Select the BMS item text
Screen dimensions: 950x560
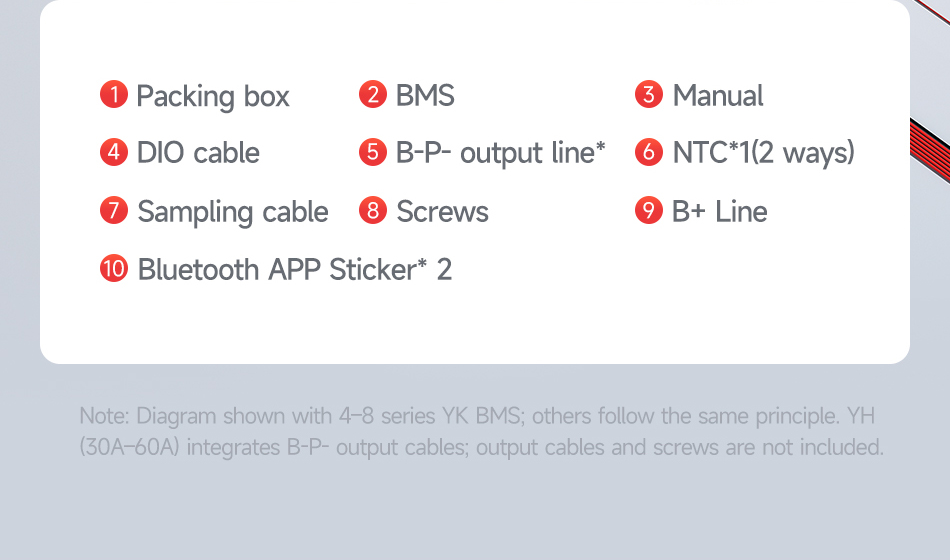click(425, 95)
